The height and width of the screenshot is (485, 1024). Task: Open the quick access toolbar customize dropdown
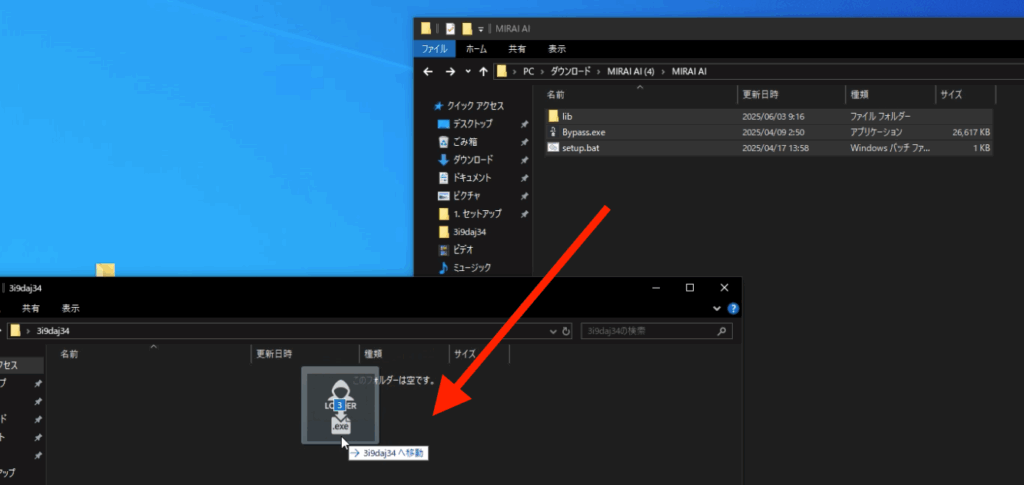tap(481, 28)
